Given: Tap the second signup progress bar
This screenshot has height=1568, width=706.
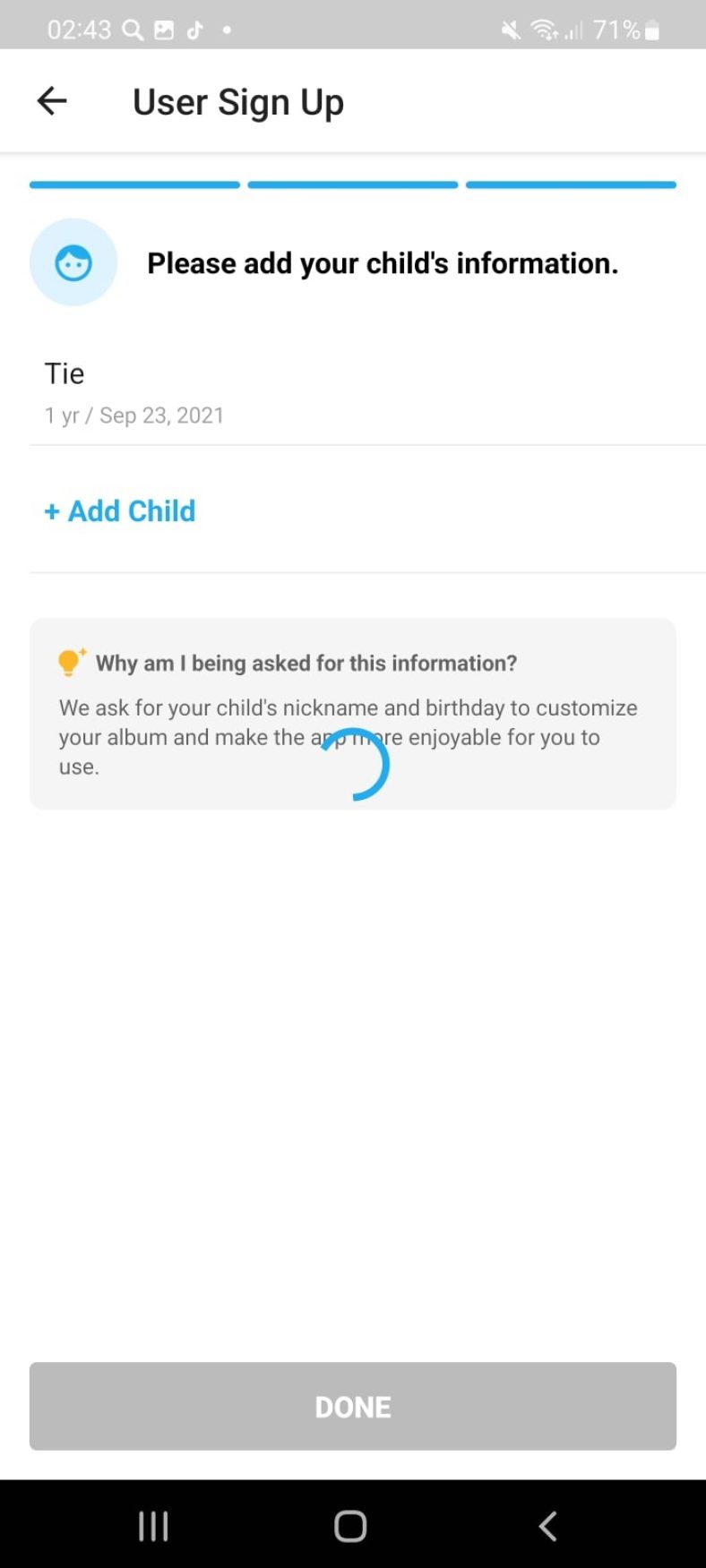Looking at the screenshot, I should pos(352,184).
